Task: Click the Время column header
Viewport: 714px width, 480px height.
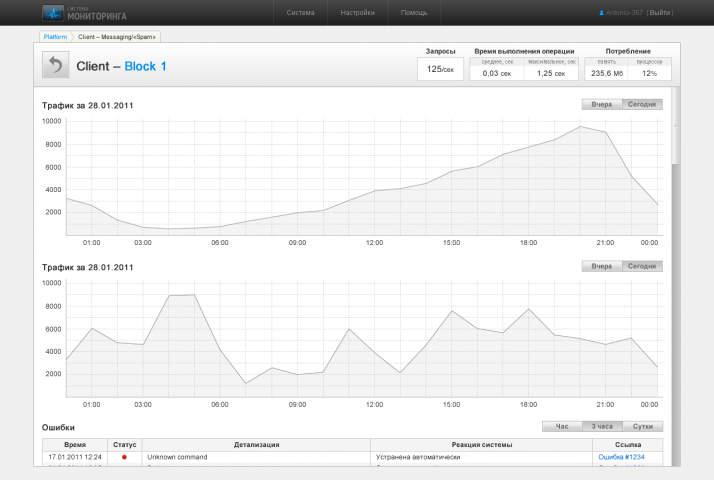Action: (x=75, y=445)
